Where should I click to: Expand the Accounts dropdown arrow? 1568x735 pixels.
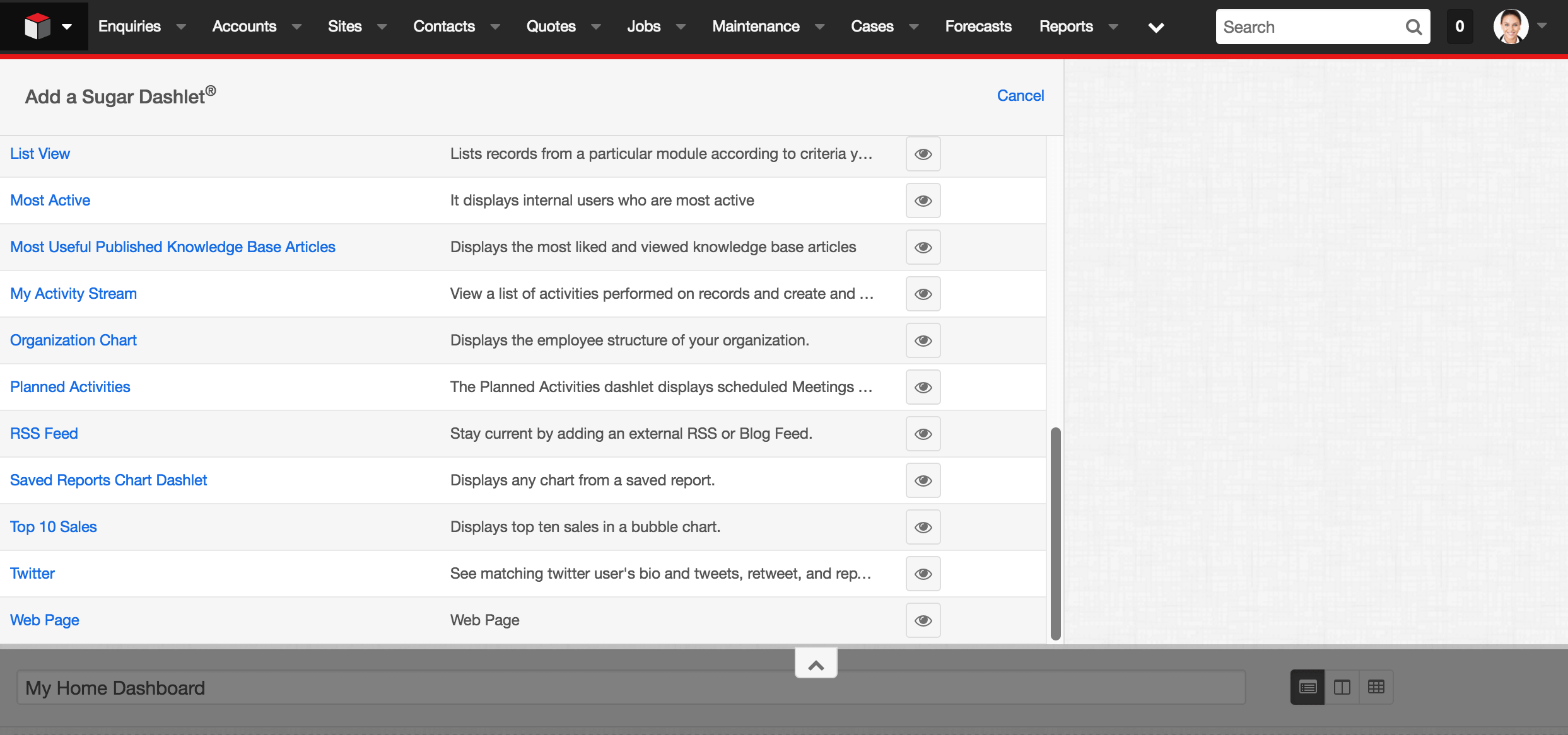pyautogui.click(x=296, y=26)
